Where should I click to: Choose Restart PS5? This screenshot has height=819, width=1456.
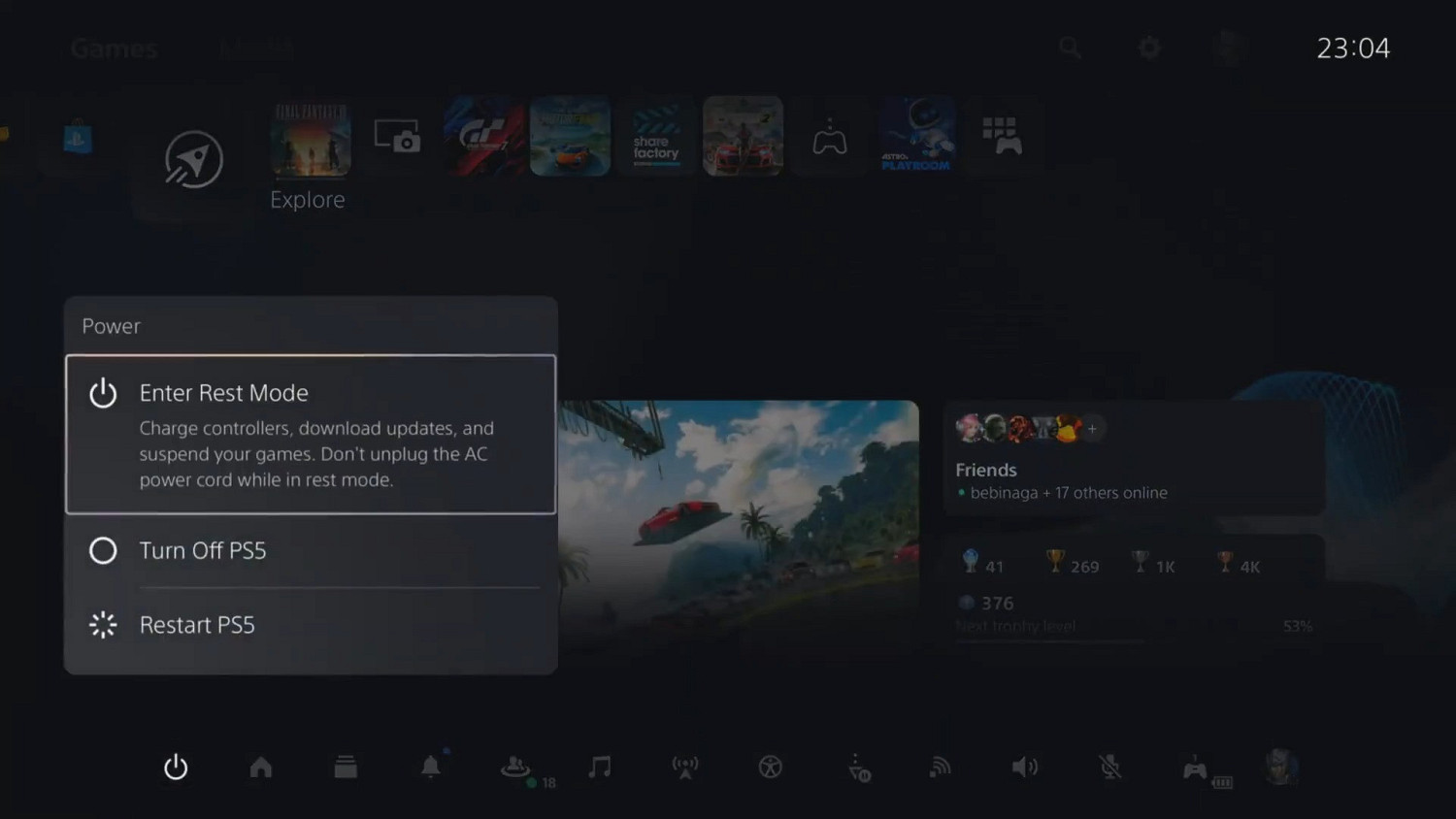coord(311,625)
